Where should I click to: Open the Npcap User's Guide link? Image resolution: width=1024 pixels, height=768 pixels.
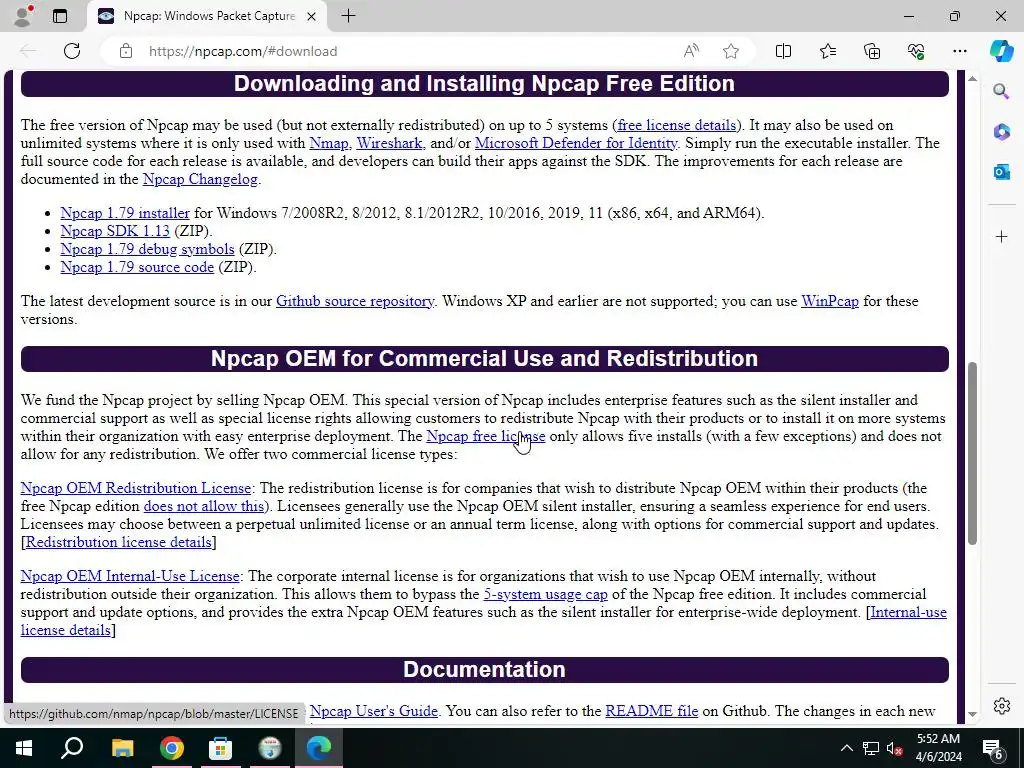(374, 711)
